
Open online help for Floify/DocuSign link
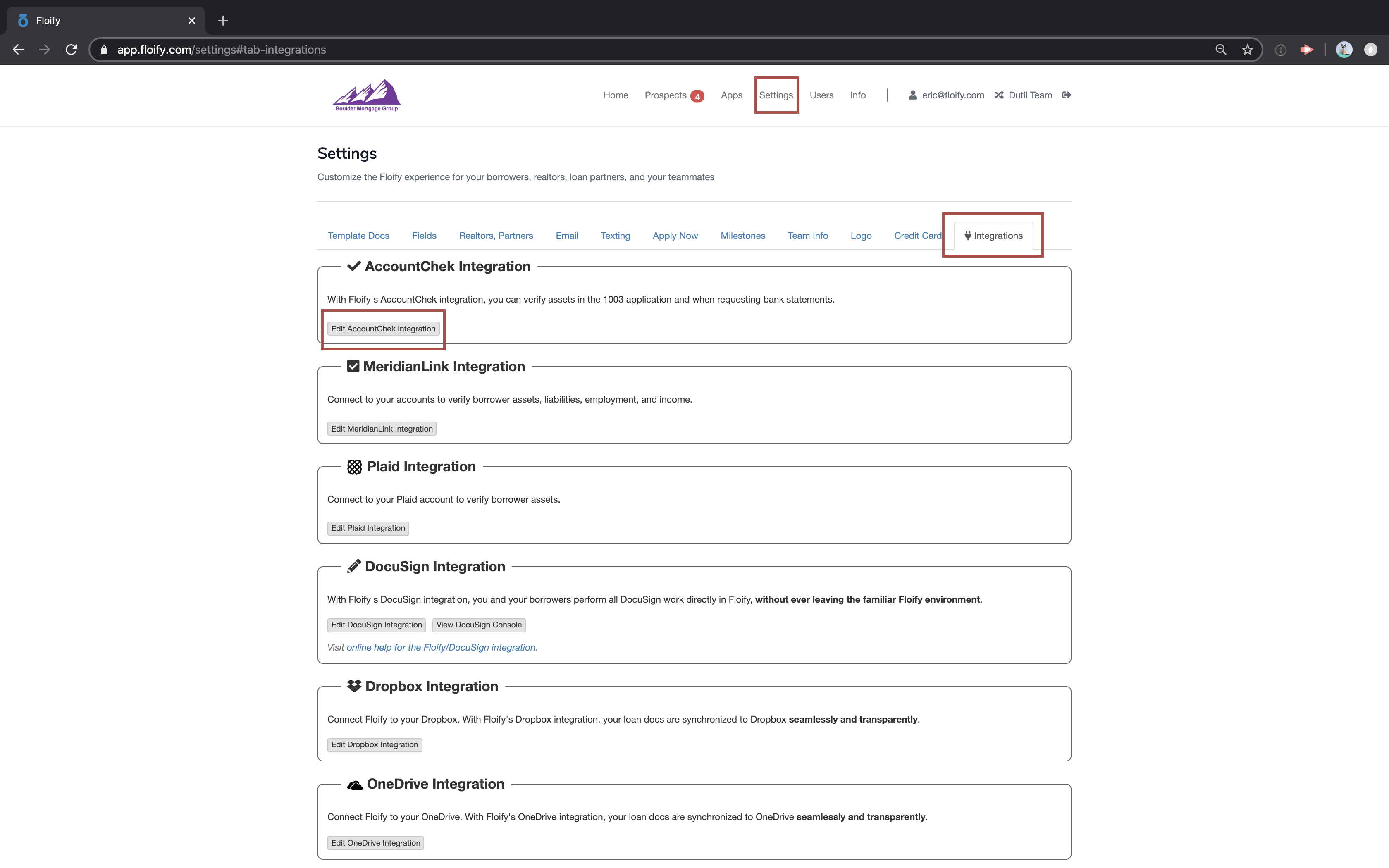click(x=442, y=648)
